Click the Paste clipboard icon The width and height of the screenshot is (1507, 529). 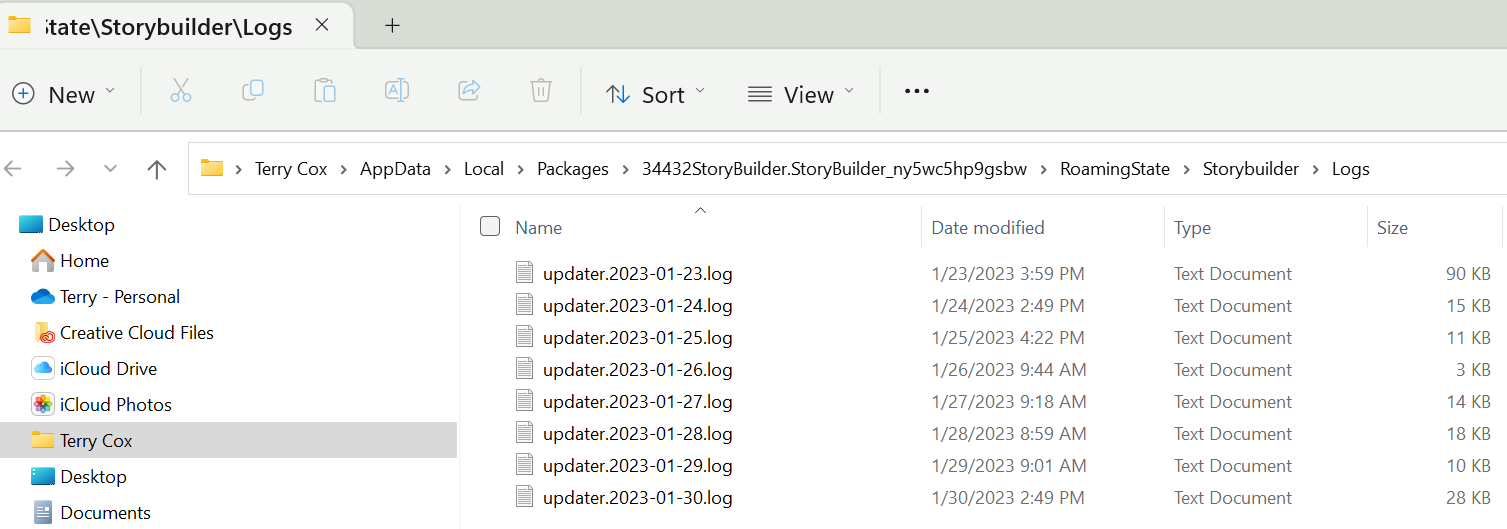click(x=324, y=91)
